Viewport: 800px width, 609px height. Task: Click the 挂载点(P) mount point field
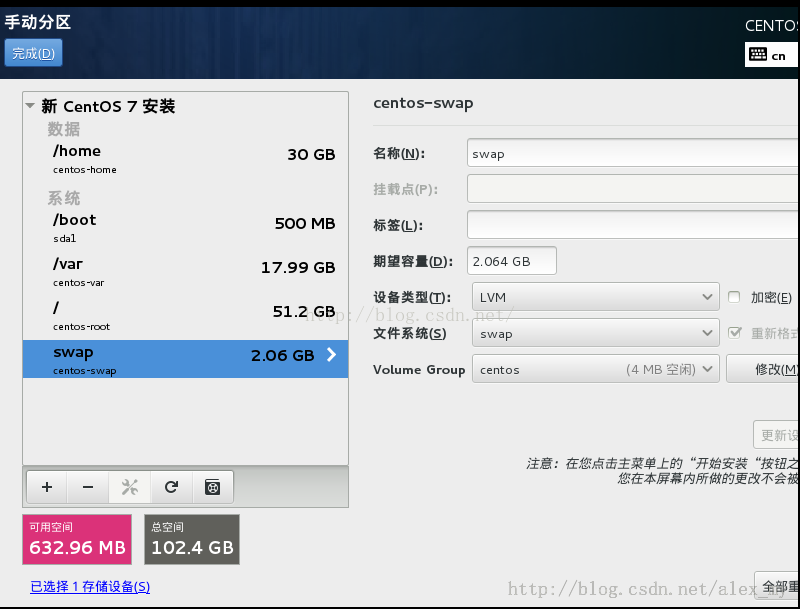click(633, 189)
